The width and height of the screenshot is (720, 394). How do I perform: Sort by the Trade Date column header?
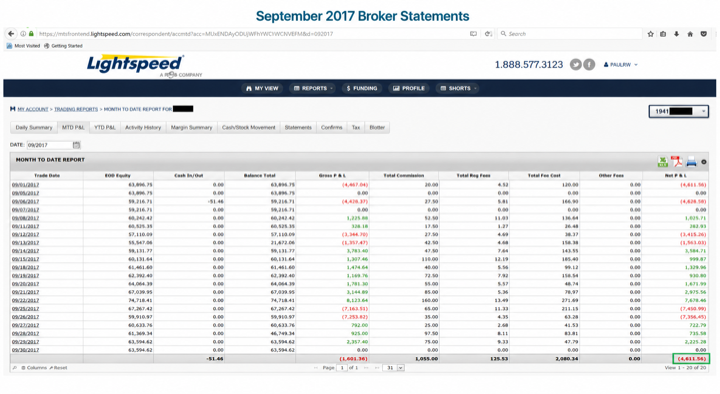[x=47, y=176]
